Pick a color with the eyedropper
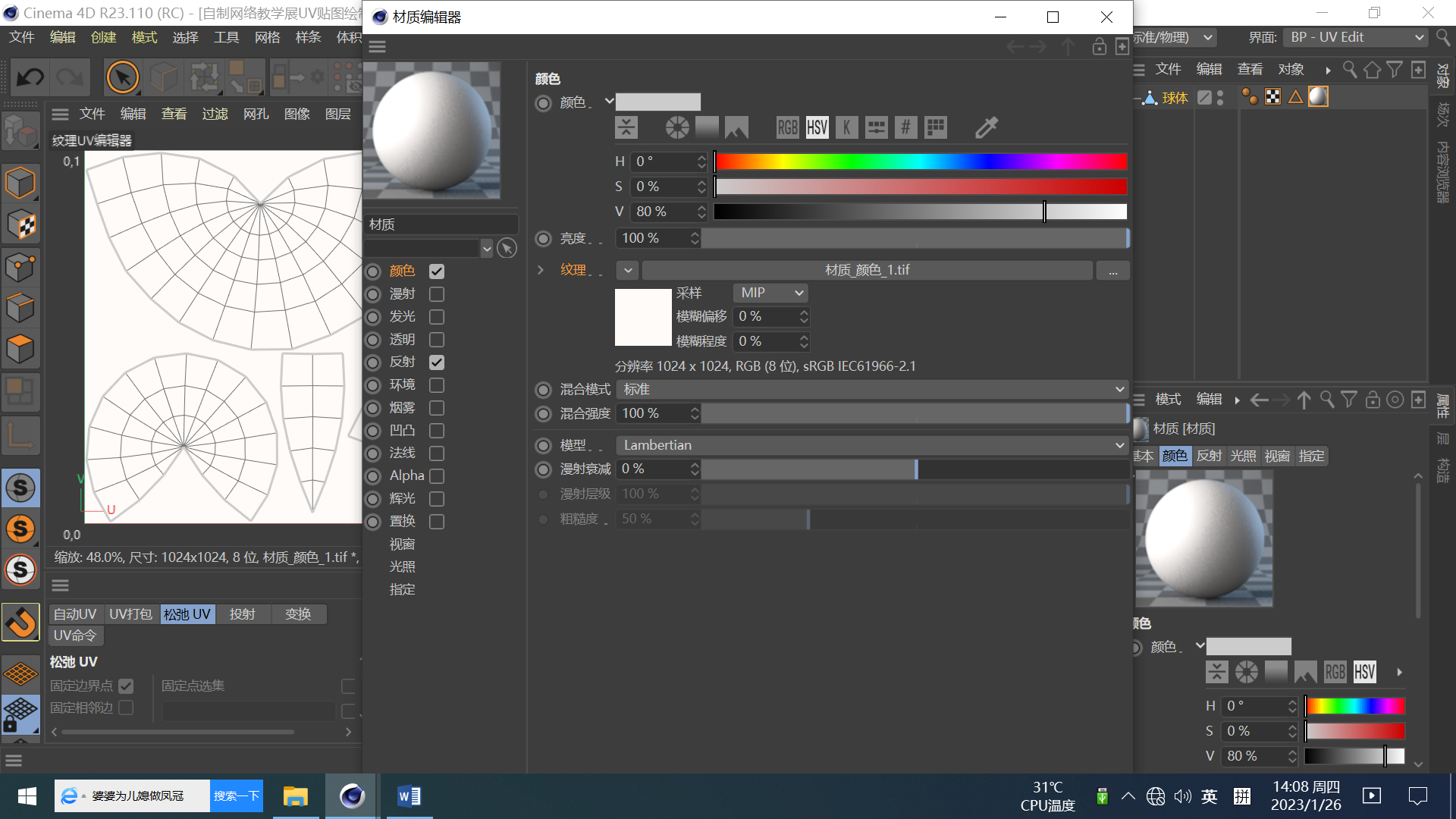Screen dimensions: 1456x819 click(986, 127)
